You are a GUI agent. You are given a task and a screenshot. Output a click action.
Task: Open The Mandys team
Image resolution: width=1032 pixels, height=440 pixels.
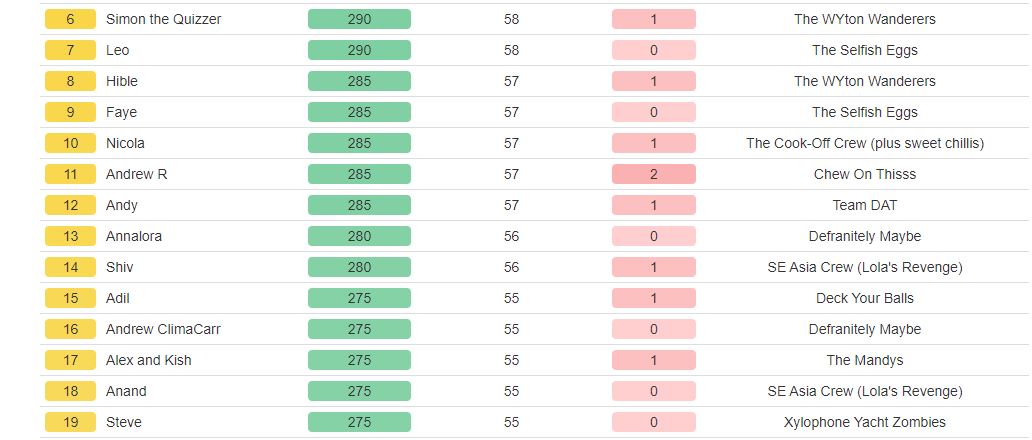coord(865,359)
